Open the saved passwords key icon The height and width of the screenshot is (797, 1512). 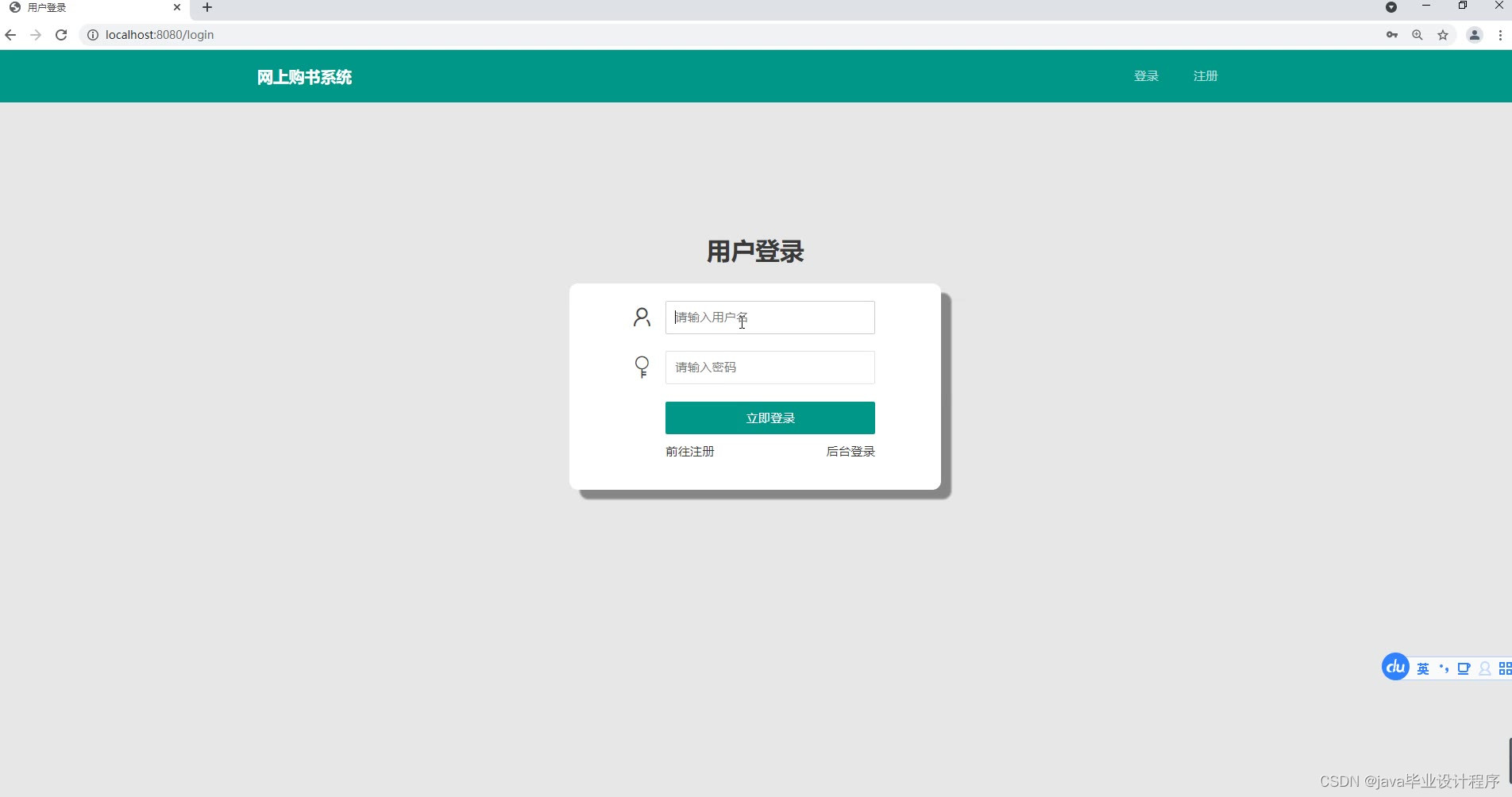point(1392,35)
